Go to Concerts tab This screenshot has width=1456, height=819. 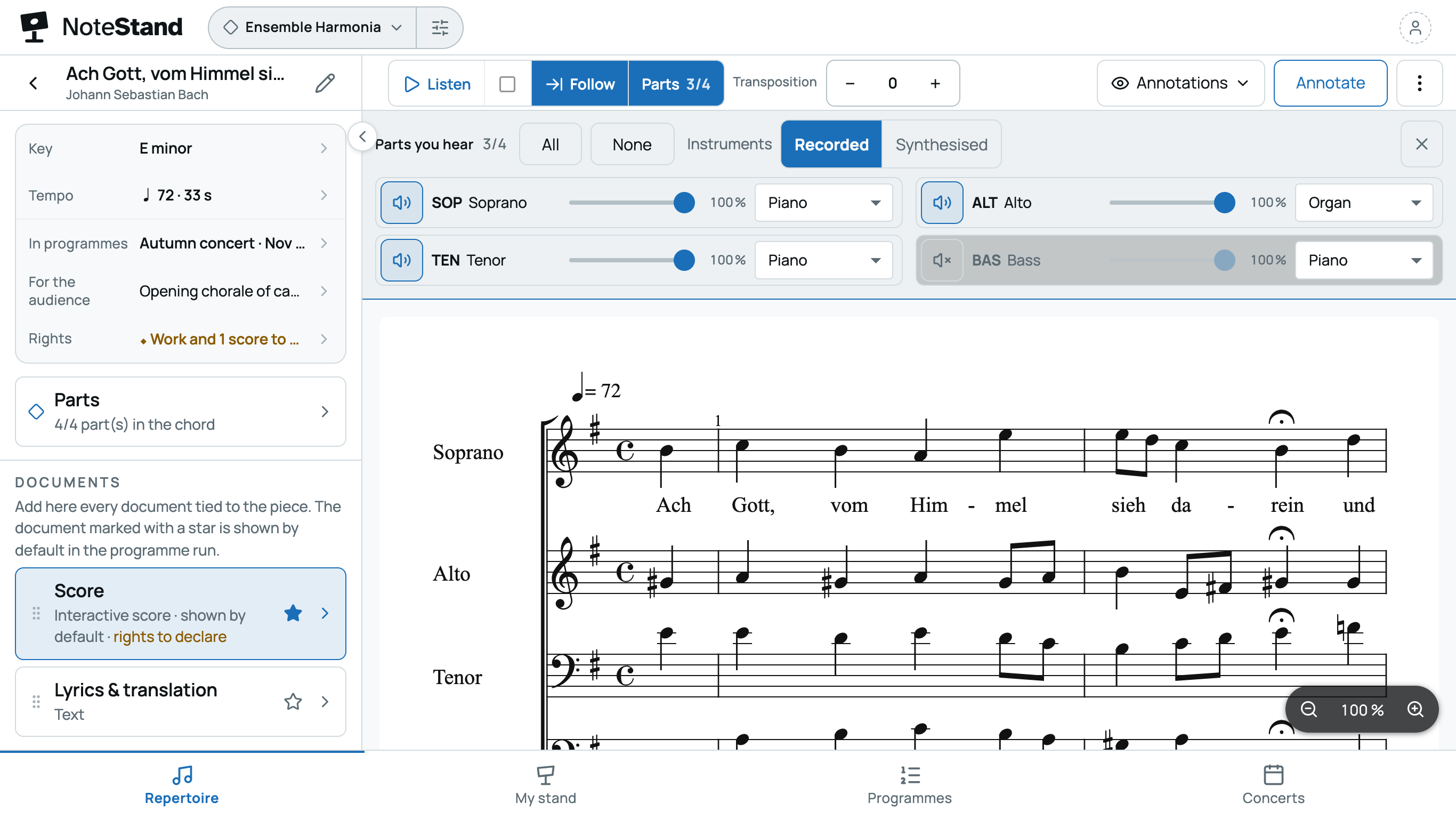(1273, 785)
